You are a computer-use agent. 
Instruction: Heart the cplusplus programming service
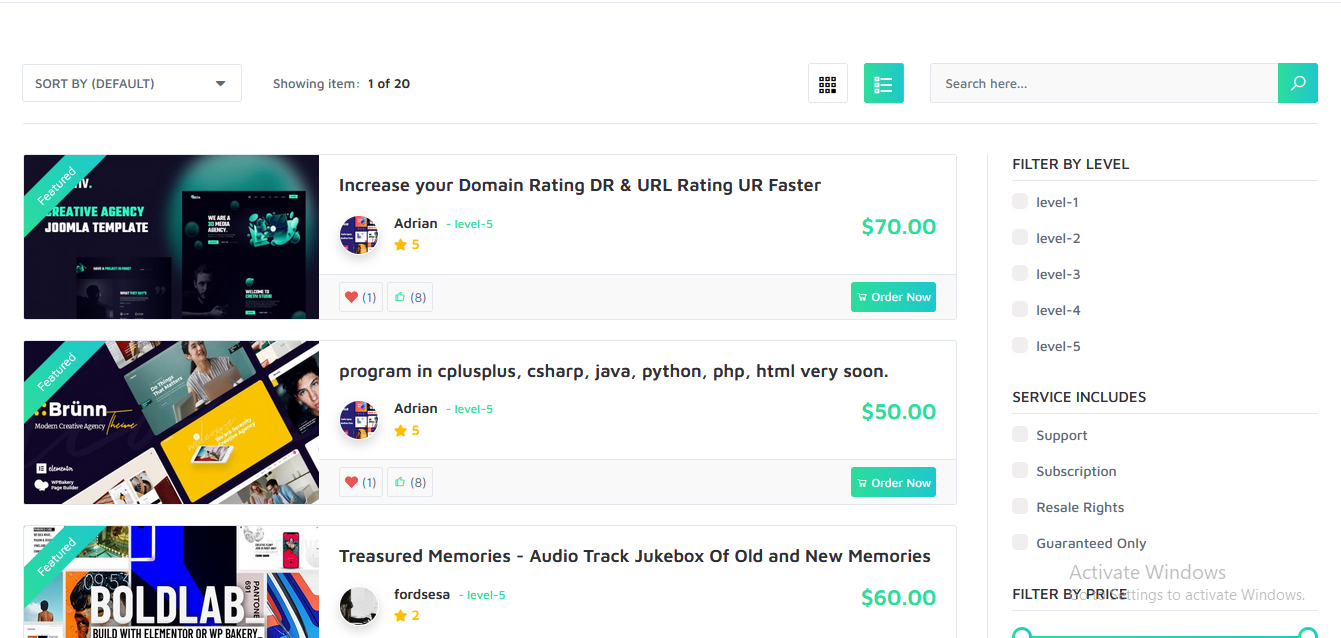(361, 482)
